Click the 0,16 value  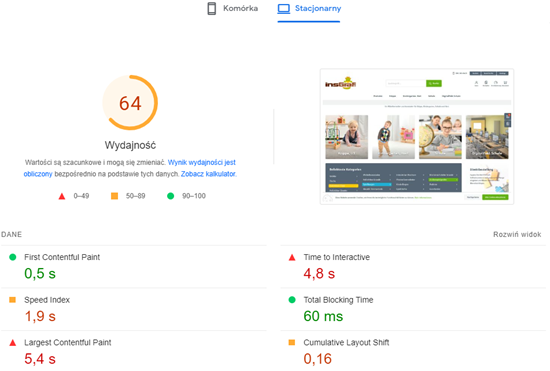coord(317,359)
